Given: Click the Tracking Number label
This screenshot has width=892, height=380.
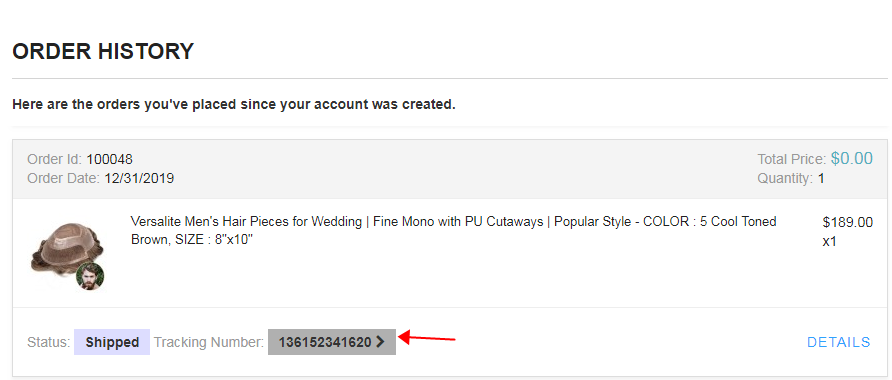Looking at the screenshot, I should [x=209, y=342].
